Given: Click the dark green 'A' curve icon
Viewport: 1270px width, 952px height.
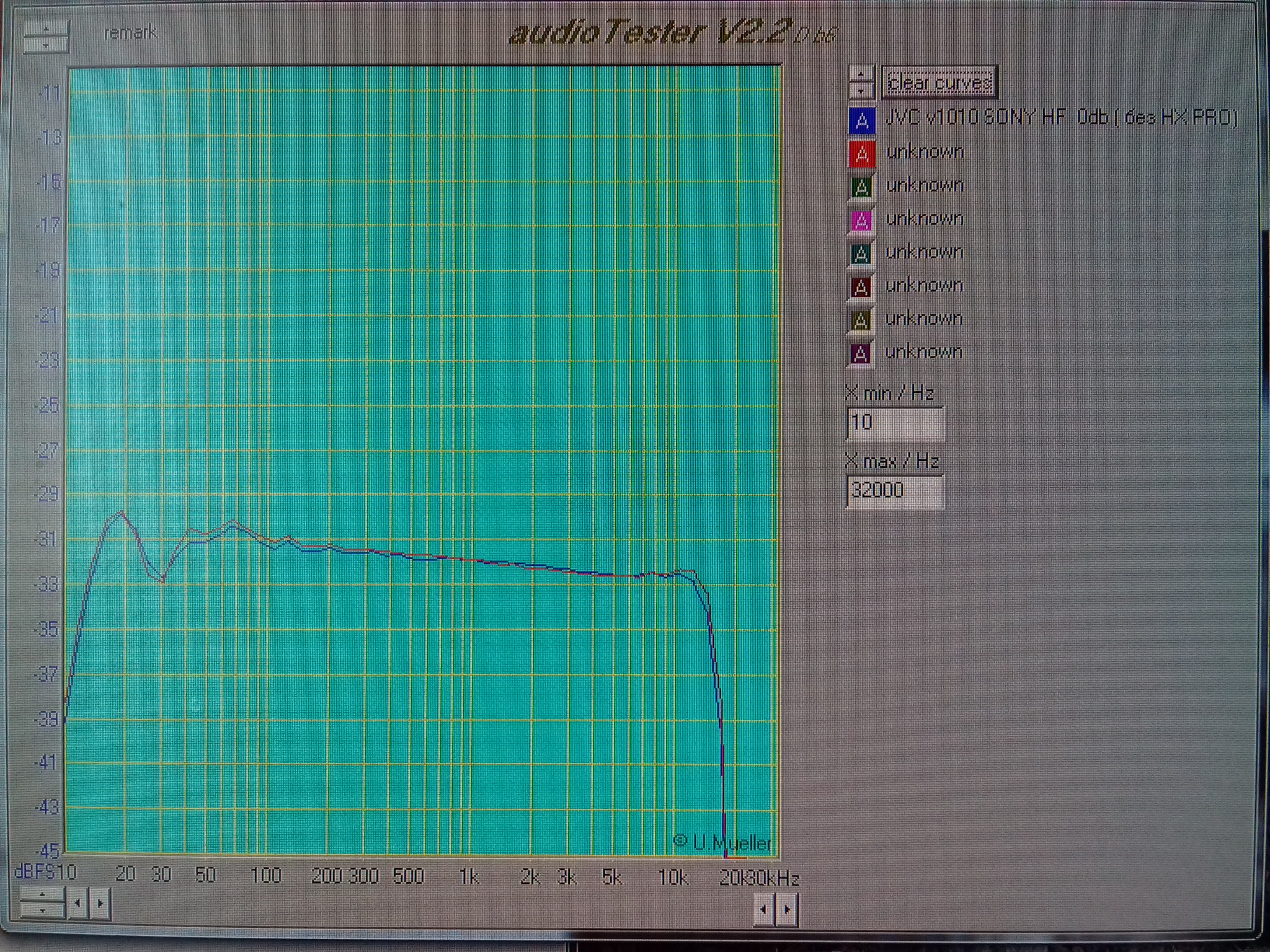Looking at the screenshot, I should [861, 187].
